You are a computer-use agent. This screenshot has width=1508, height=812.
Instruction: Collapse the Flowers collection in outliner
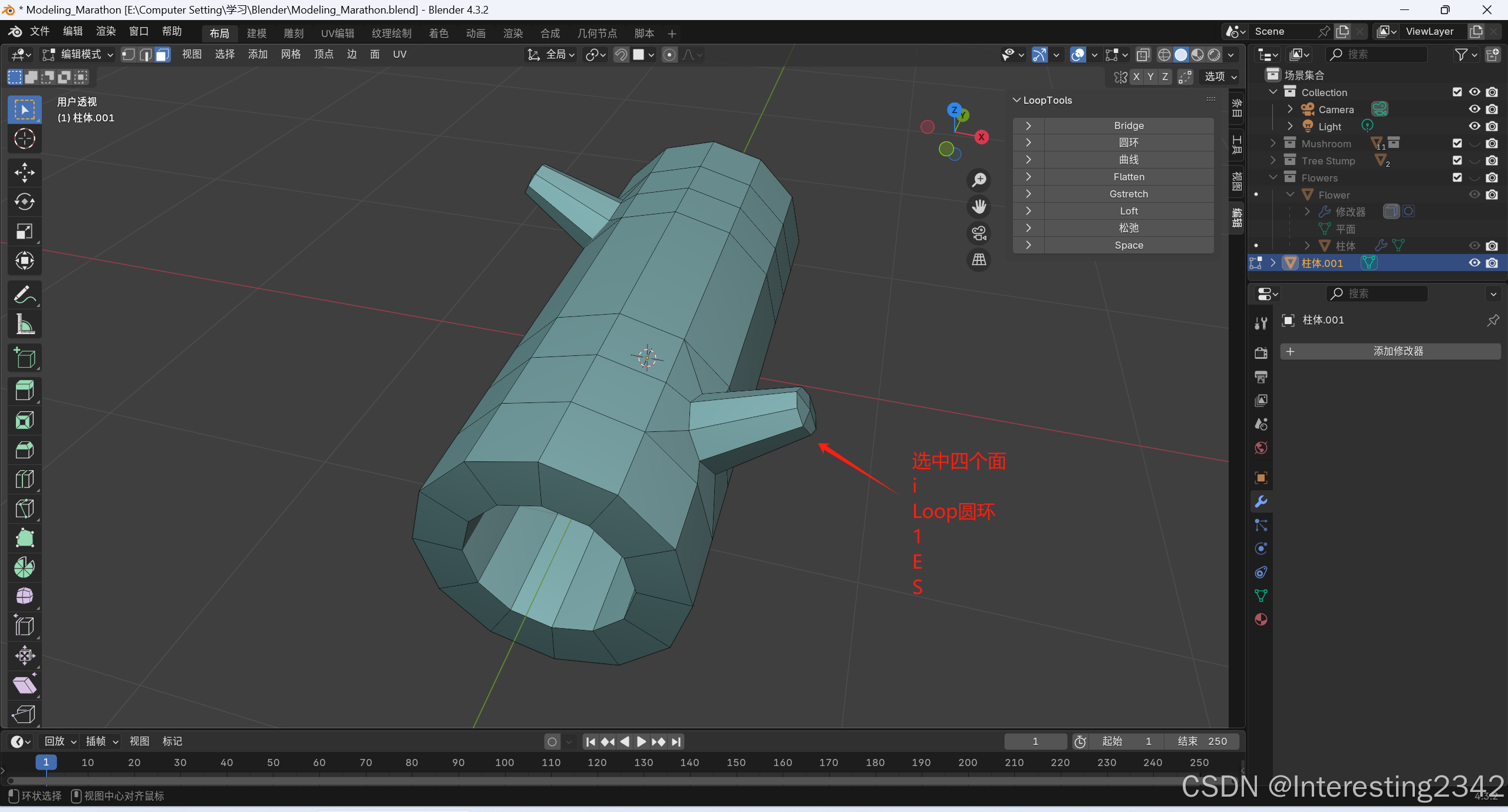click(x=1273, y=178)
